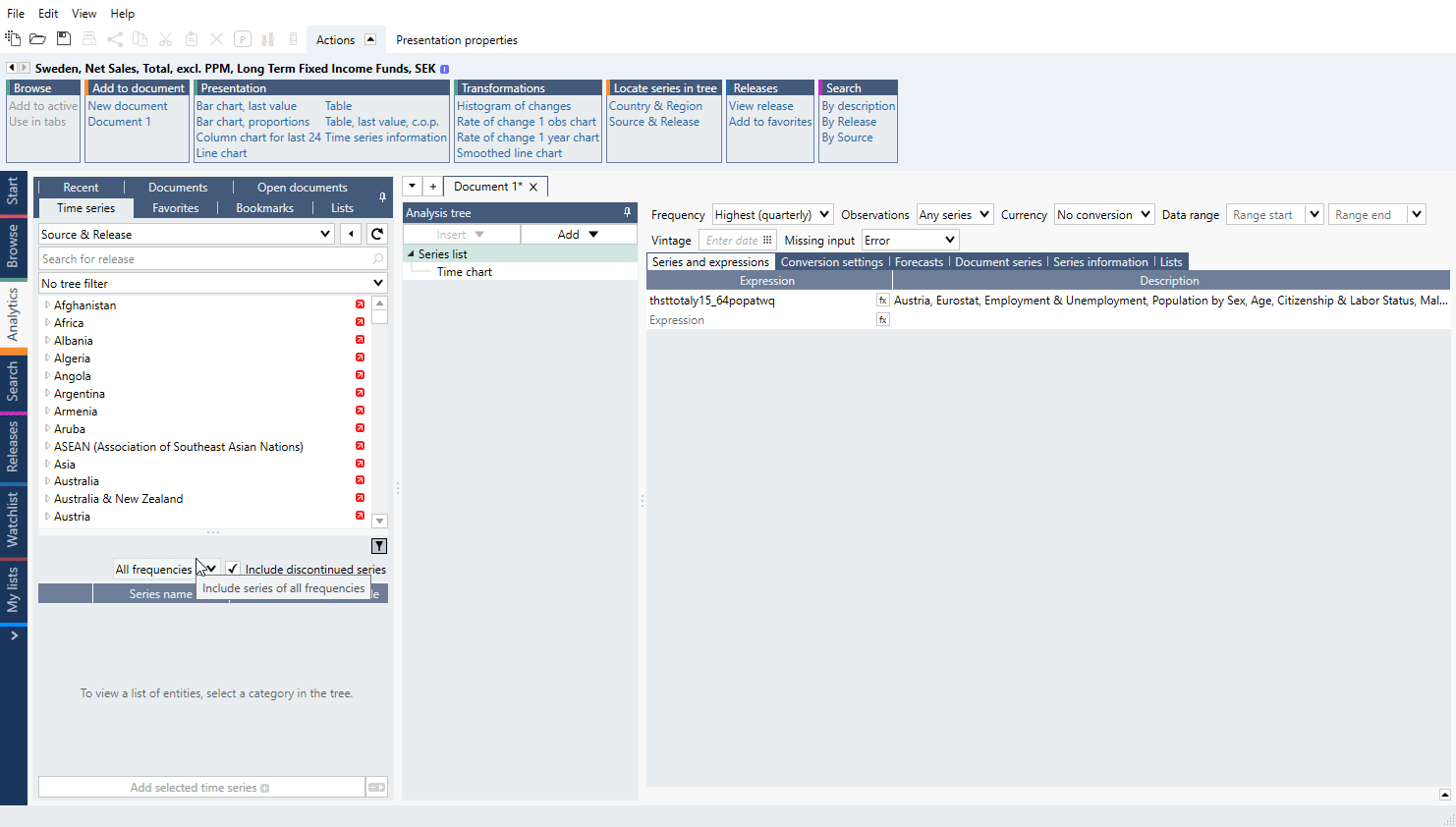The image size is (1456, 827).
Task: Pin the browse panel
Action: [382, 197]
